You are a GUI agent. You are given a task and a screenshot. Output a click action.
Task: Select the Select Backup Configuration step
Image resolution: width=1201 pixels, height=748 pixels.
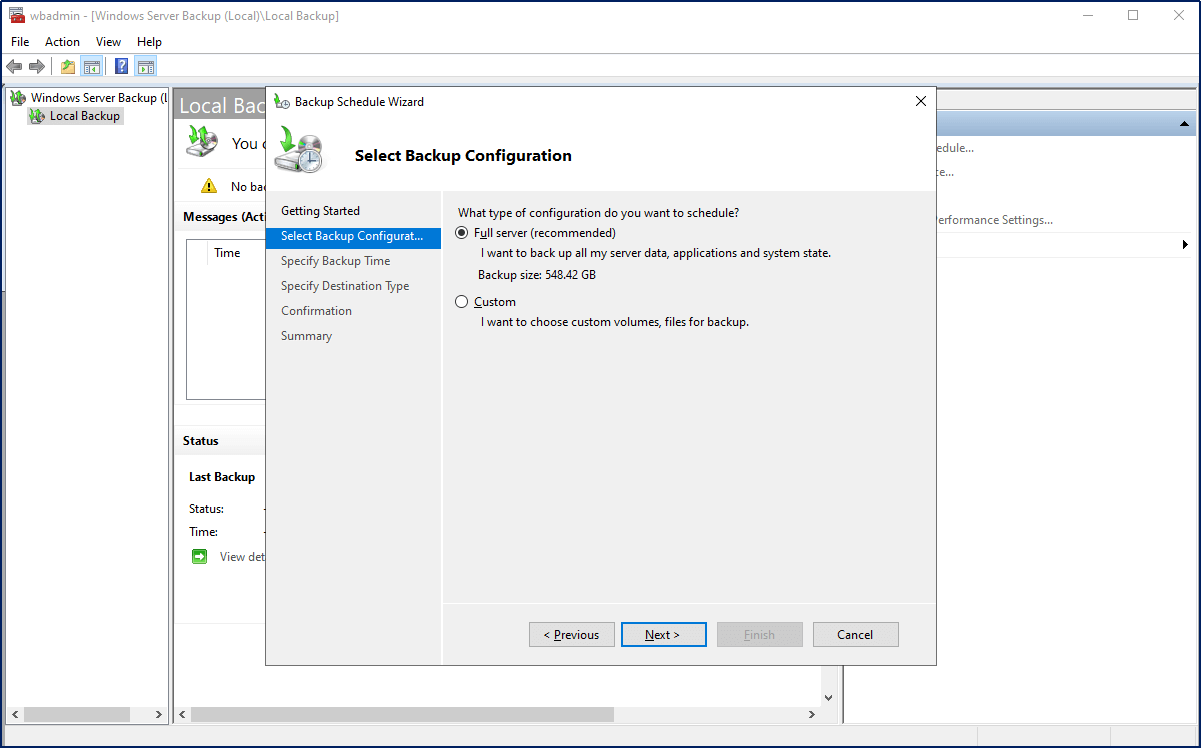[353, 236]
